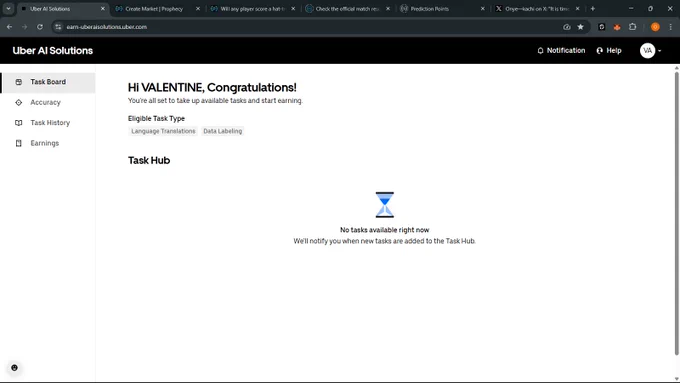This screenshot has height=383, width=680.
Task: Select the Language Translations tag
Action: [163, 131]
